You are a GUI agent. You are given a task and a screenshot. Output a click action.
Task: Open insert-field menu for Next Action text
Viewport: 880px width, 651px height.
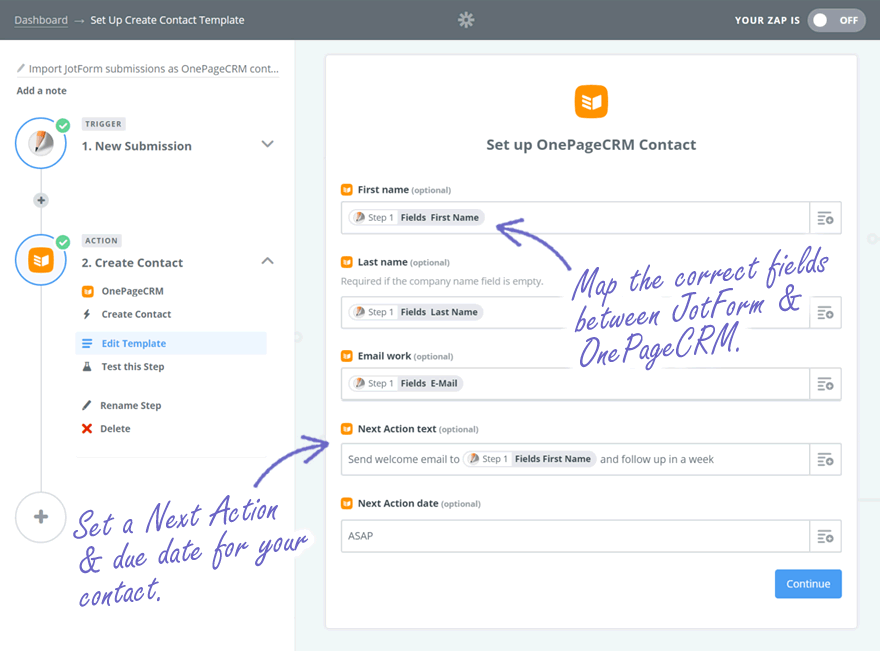pyautogui.click(x=825, y=460)
